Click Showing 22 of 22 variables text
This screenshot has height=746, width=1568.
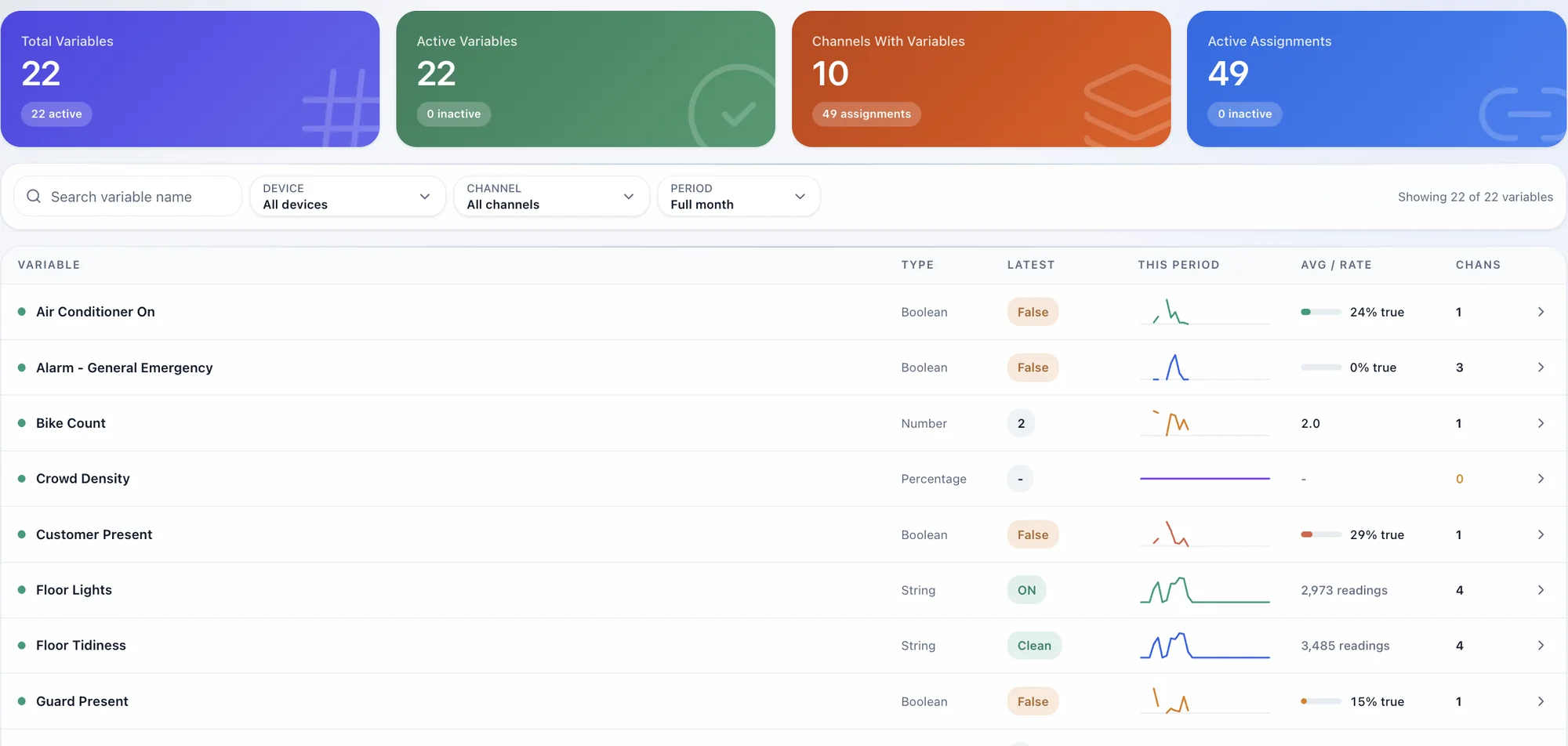click(1475, 197)
